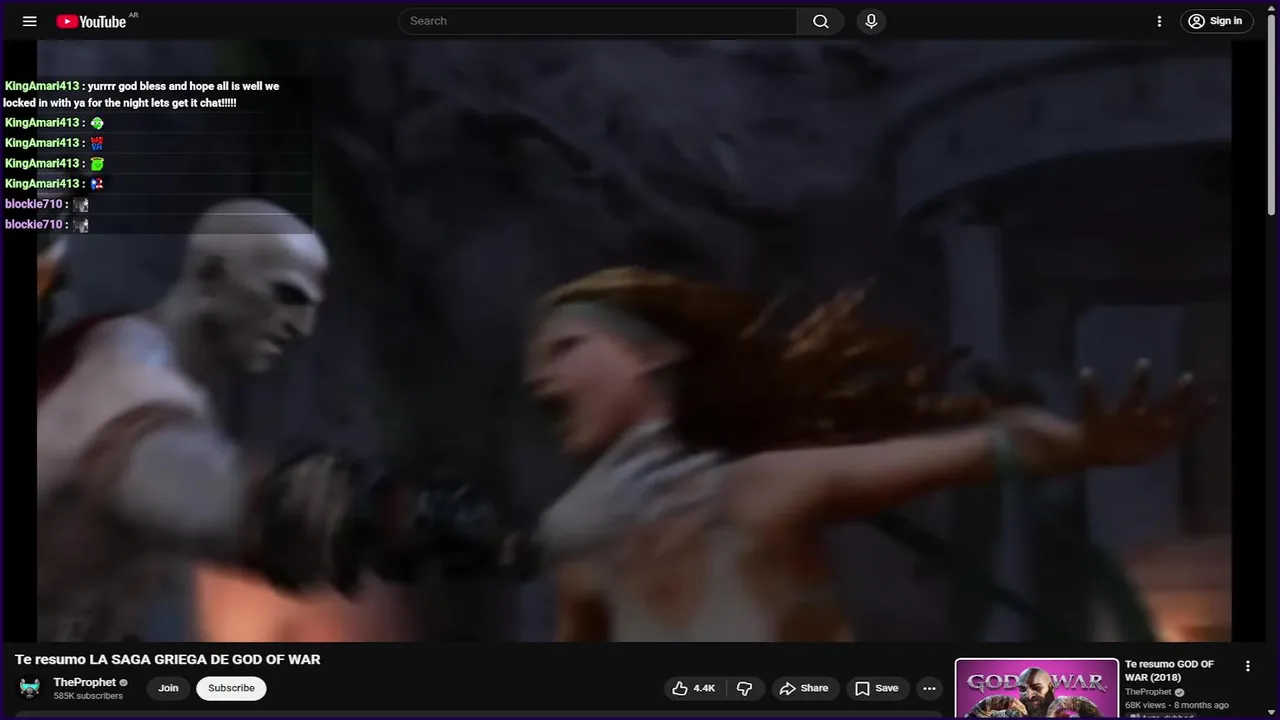
Task: Click the Join membership button
Action: (168, 688)
